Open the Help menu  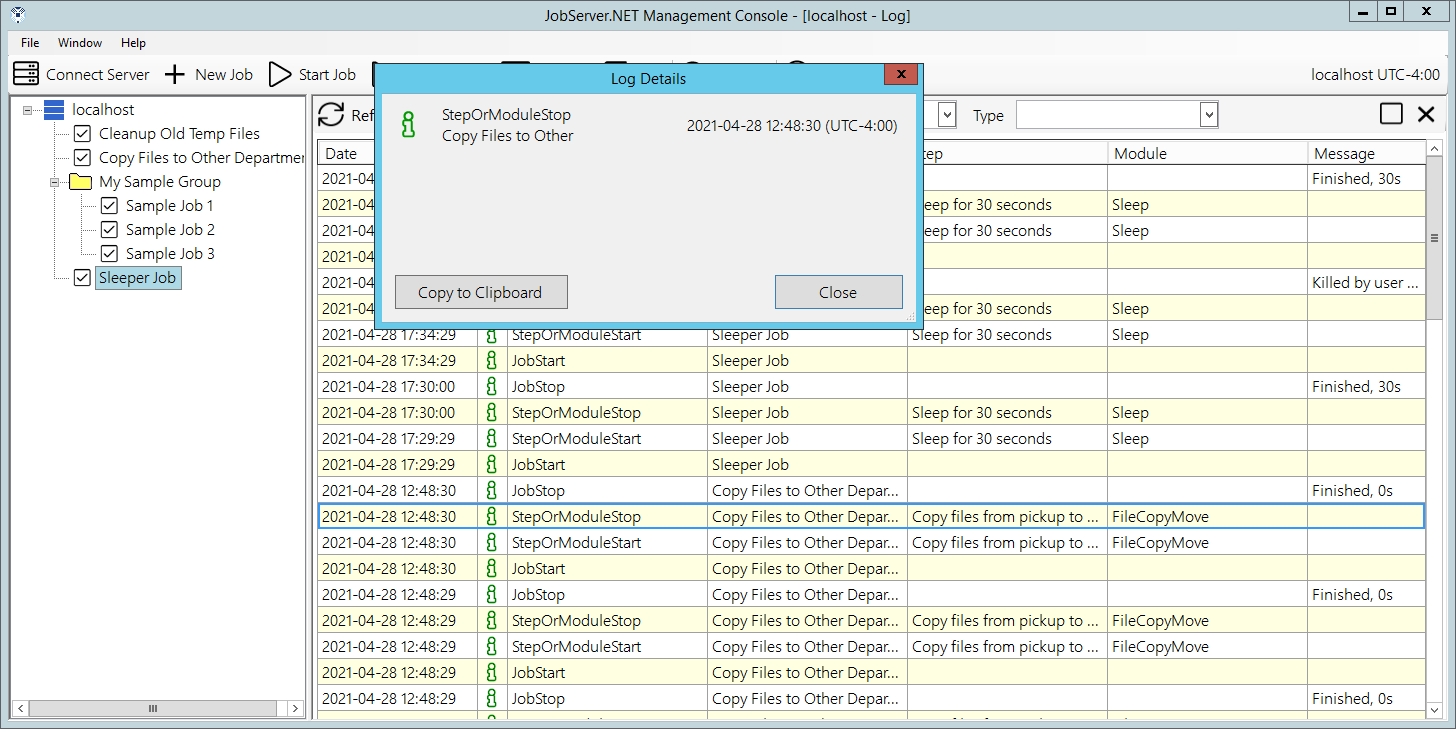[133, 43]
